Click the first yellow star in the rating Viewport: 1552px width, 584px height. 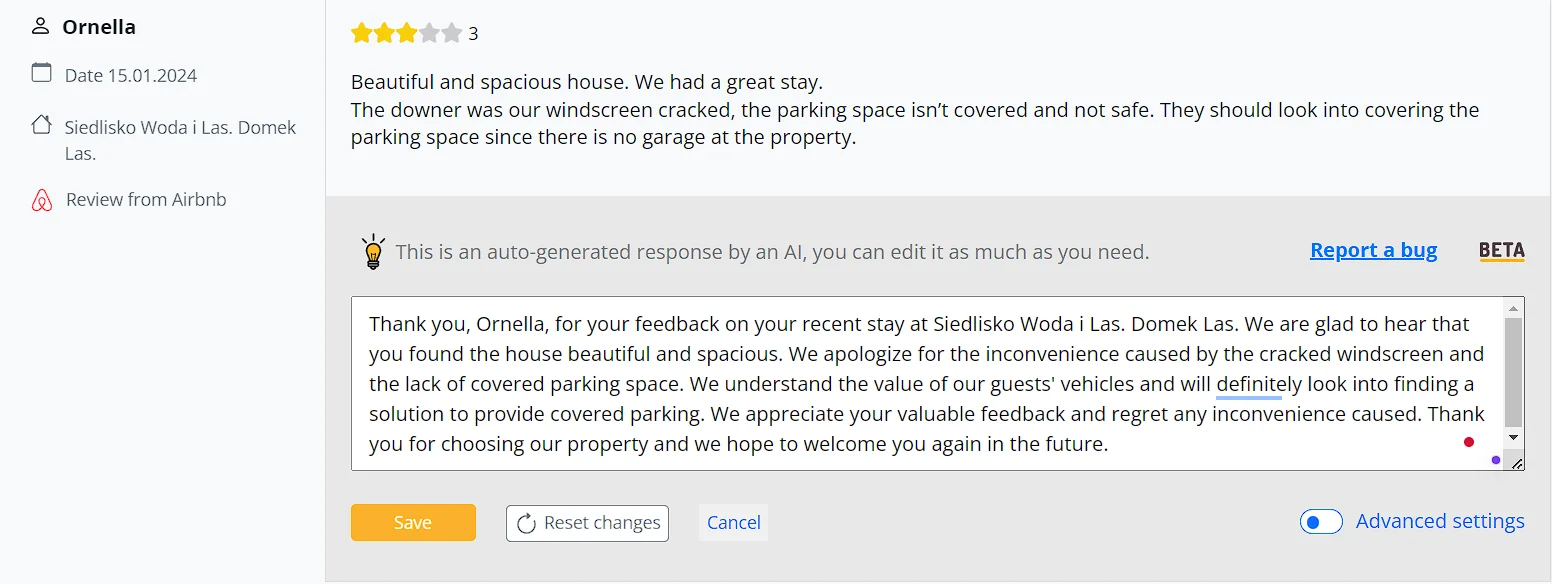[x=361, y=33]
